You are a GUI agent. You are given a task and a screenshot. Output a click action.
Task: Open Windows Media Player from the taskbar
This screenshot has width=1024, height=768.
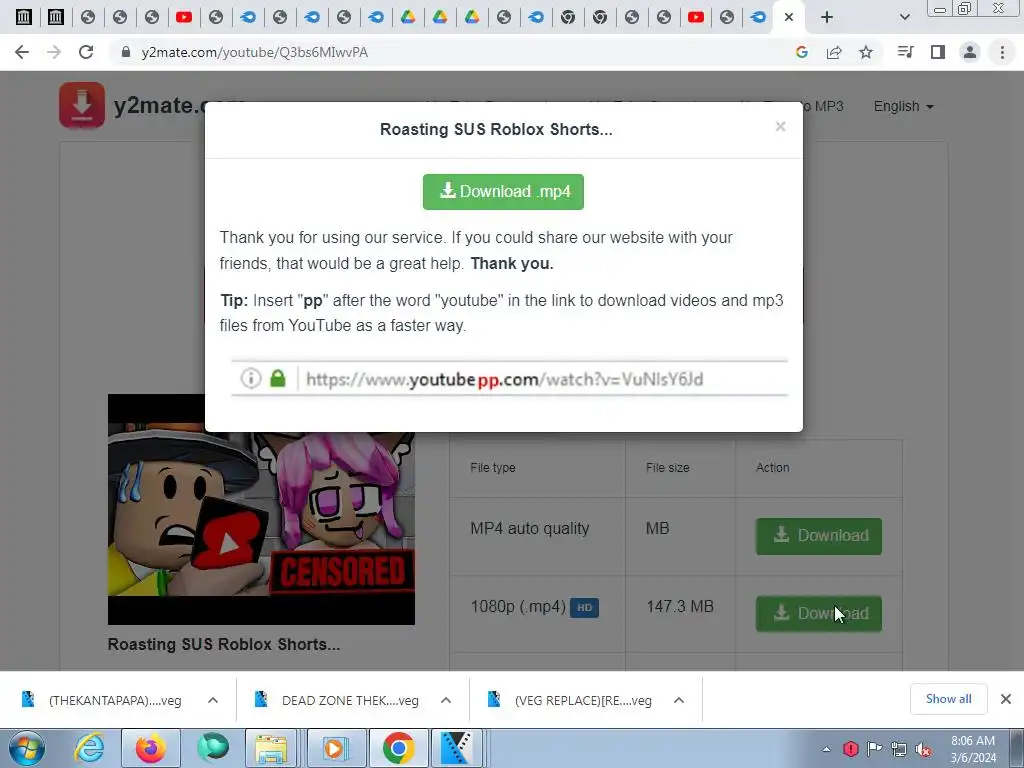click(x=335, y=748)
